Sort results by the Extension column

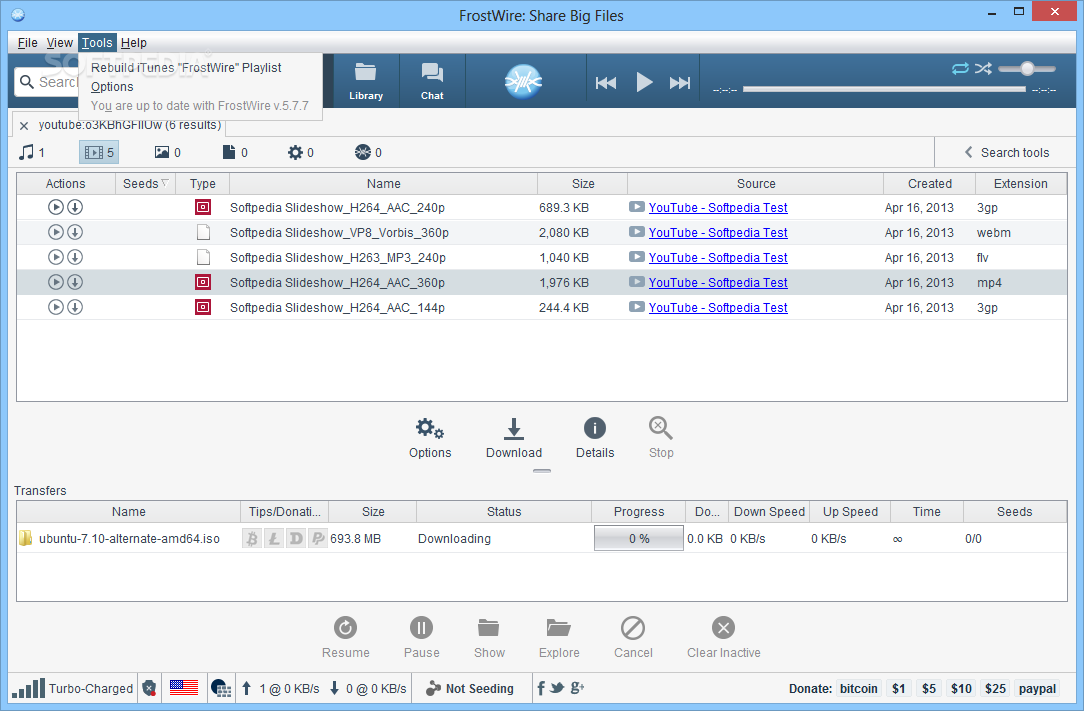[1020, 183]
